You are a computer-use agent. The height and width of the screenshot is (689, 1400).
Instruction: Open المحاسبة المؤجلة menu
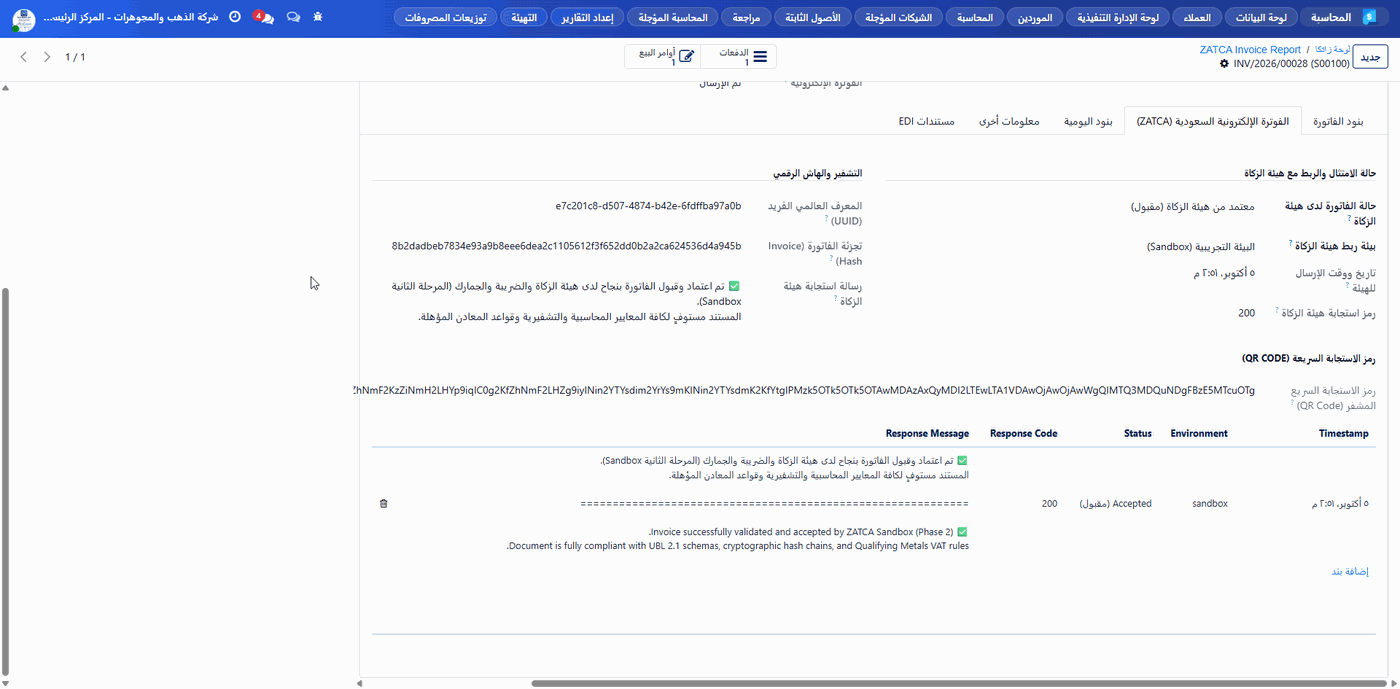point(673,17)
